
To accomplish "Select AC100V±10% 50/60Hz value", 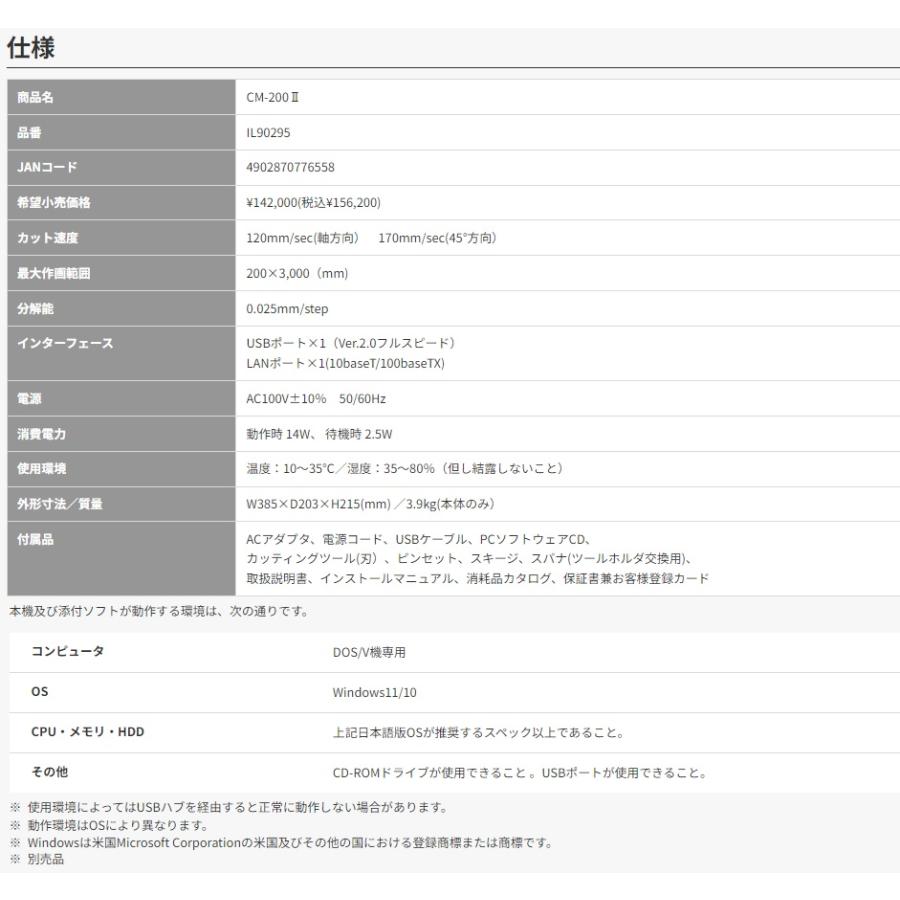I will (316, 398).
